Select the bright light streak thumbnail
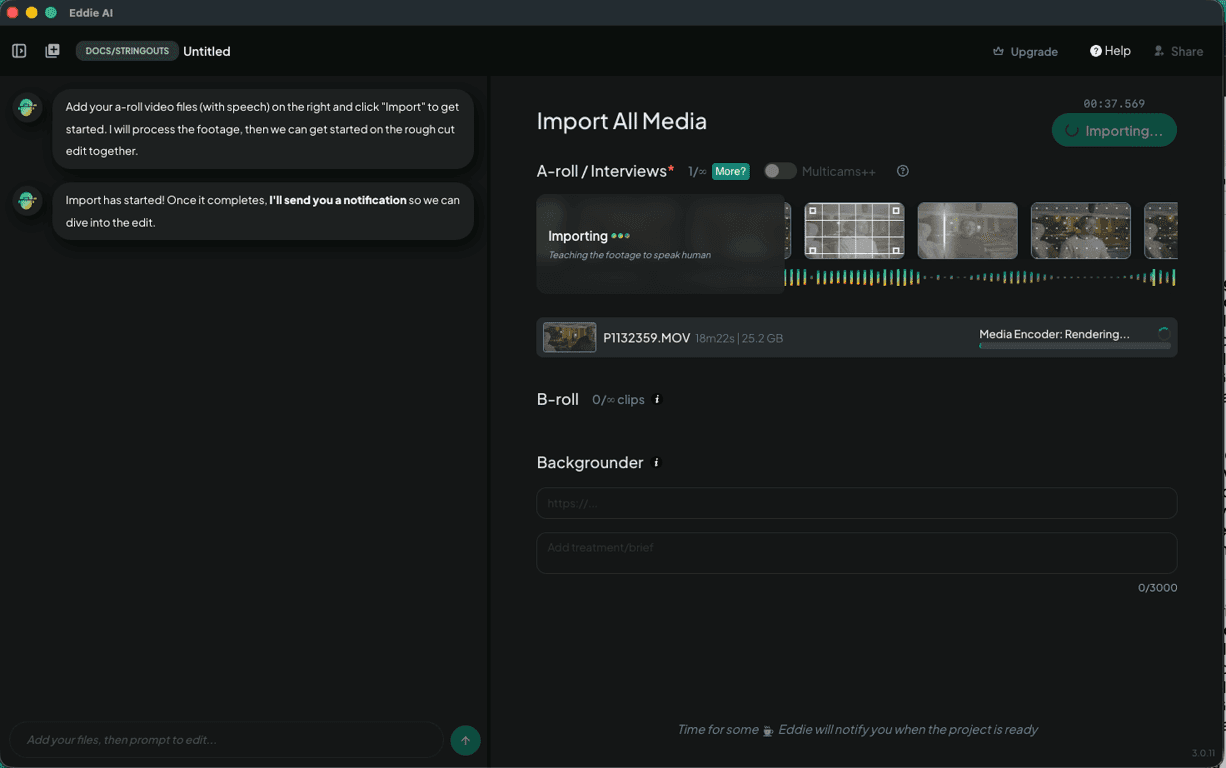Screen dimensions: 1226x768 (x=967, y=230)
